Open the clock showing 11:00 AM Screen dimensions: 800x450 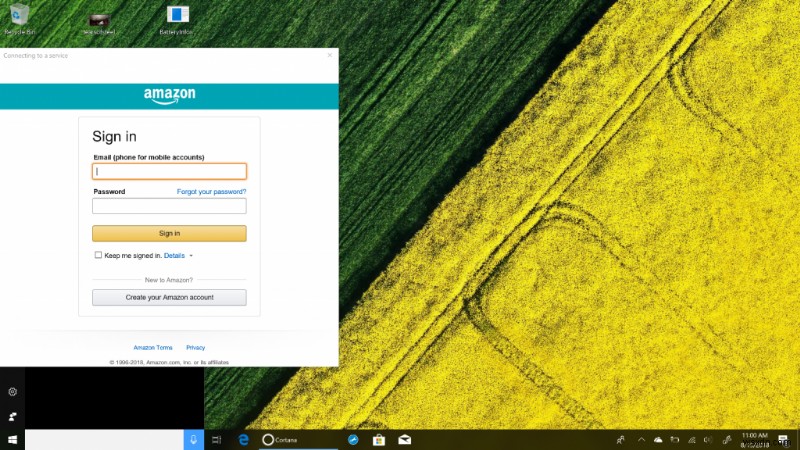click(x=755, y=440)
